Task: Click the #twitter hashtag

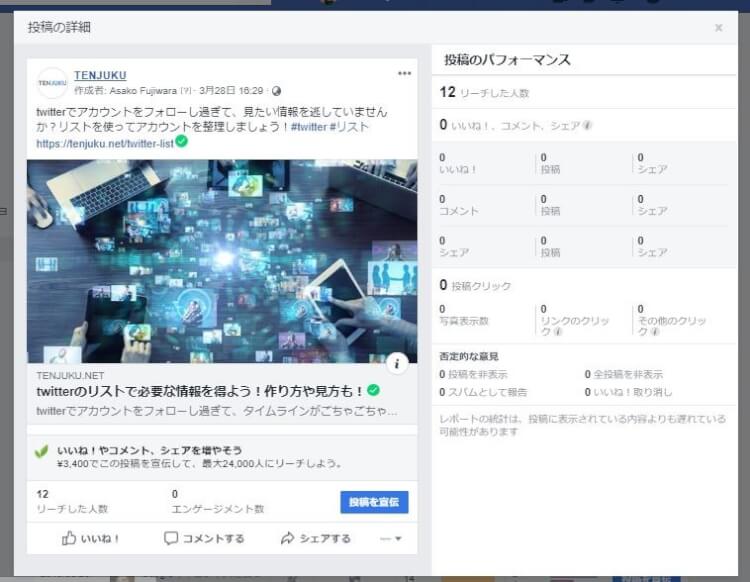Action: [x=310, y=127]
